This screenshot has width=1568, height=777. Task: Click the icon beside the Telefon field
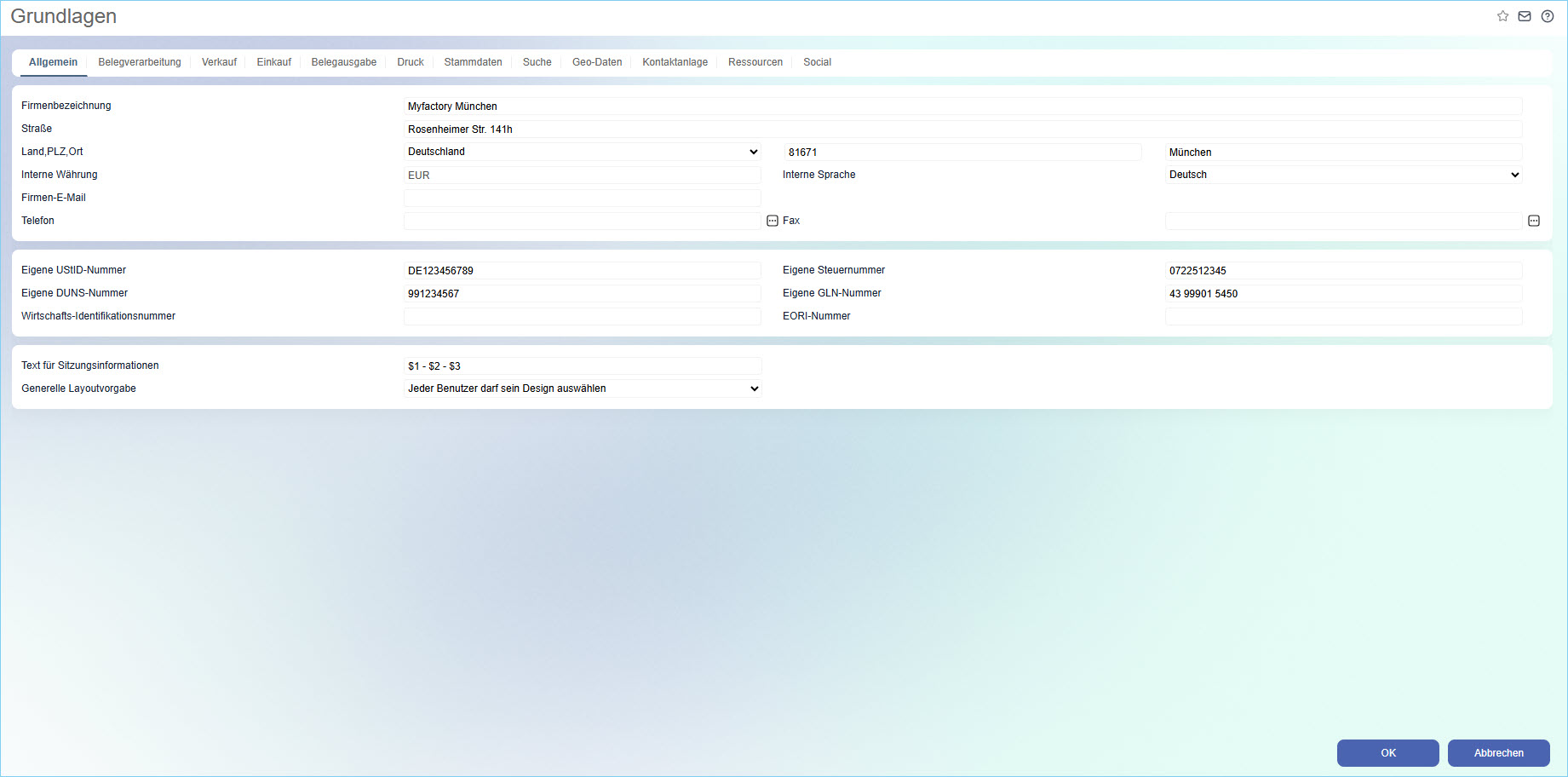(773, 221)
